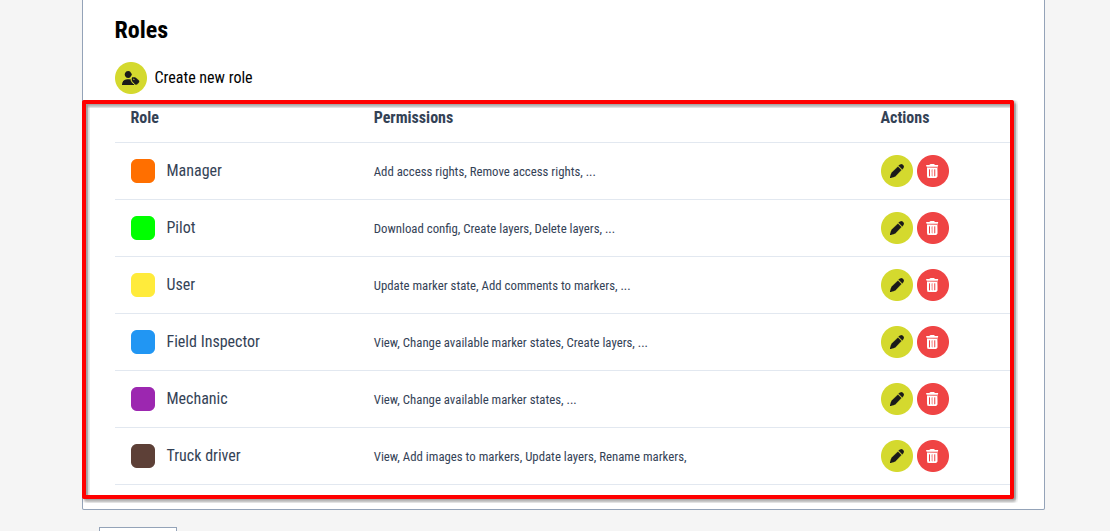Click the orange Manager color swatch
This screenshot has width=1110, height=531.
tap(143, 171)
